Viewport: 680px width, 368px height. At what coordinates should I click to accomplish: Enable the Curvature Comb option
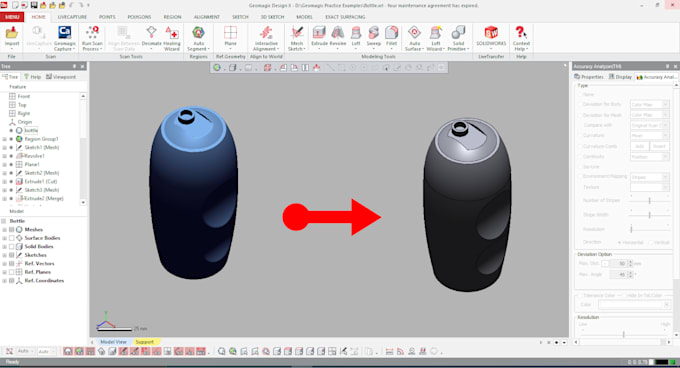coord(579,146)
